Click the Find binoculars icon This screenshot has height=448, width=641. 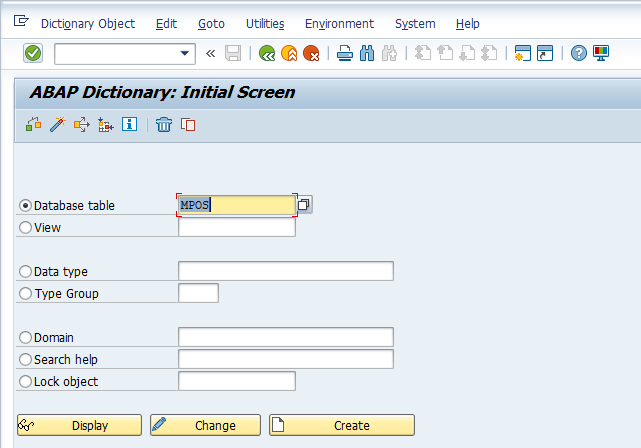click(367, 54)
